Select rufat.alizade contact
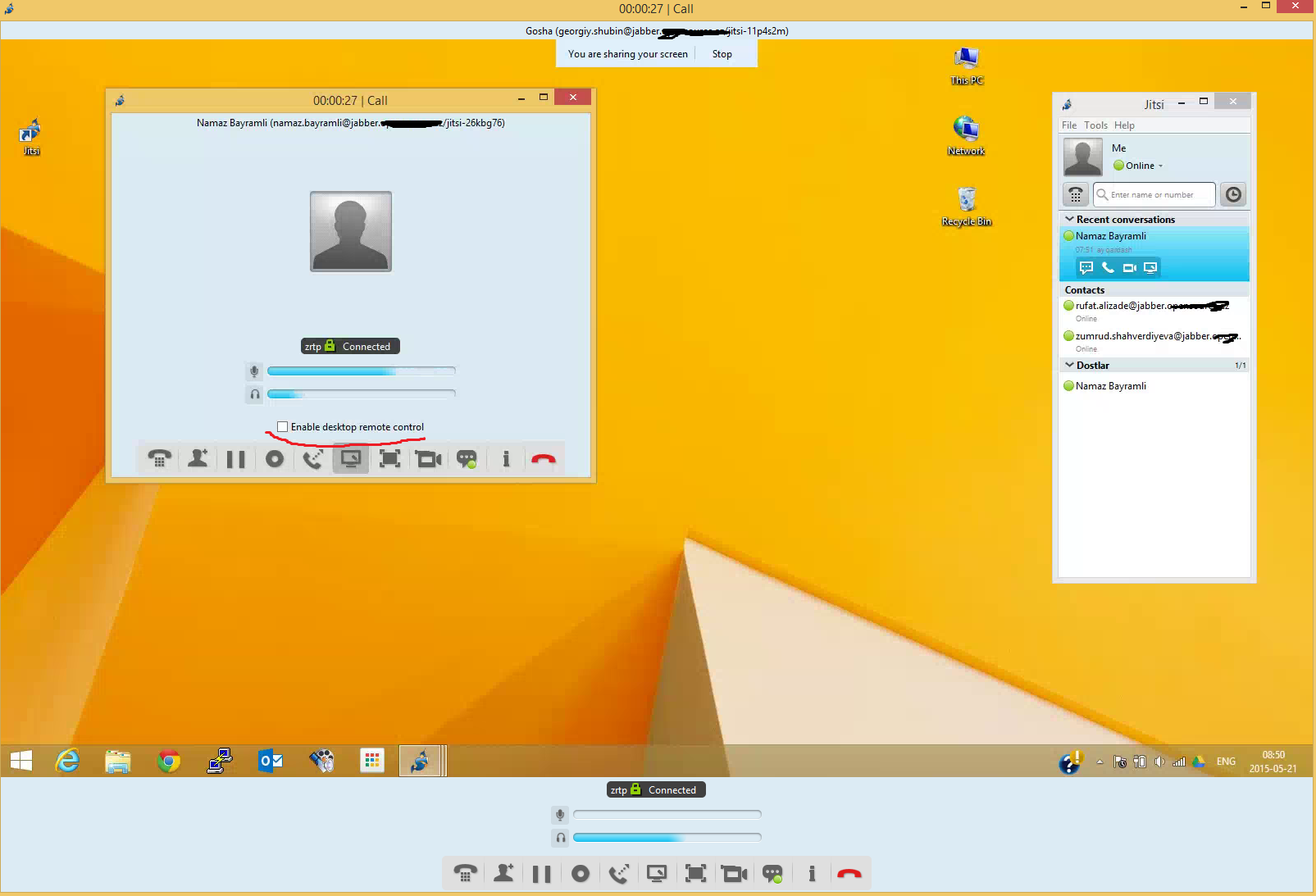The width and height of the screenshot is (1316, 896). 1154,311
